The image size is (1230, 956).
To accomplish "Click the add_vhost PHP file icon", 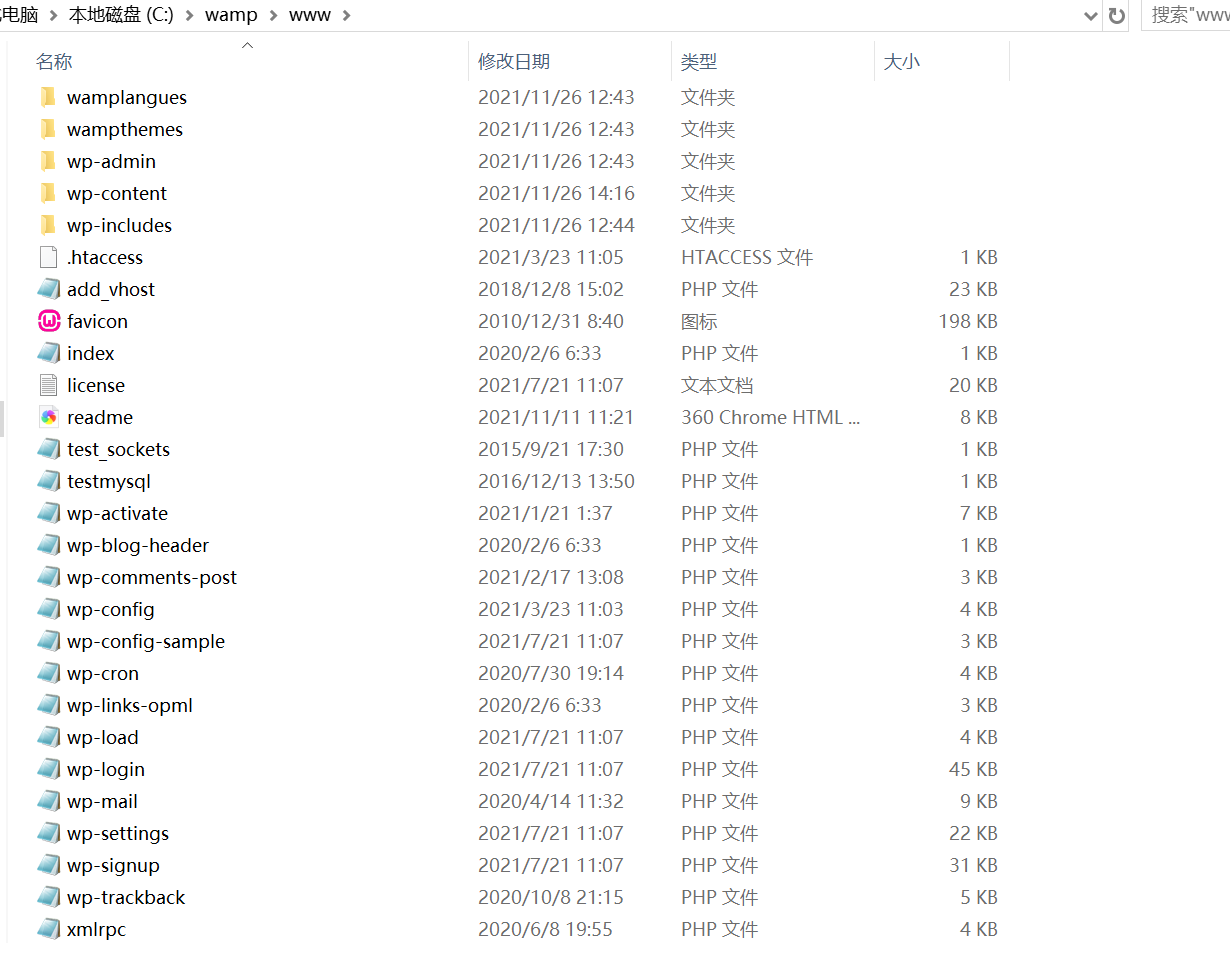I will click(x=49, y=289).
